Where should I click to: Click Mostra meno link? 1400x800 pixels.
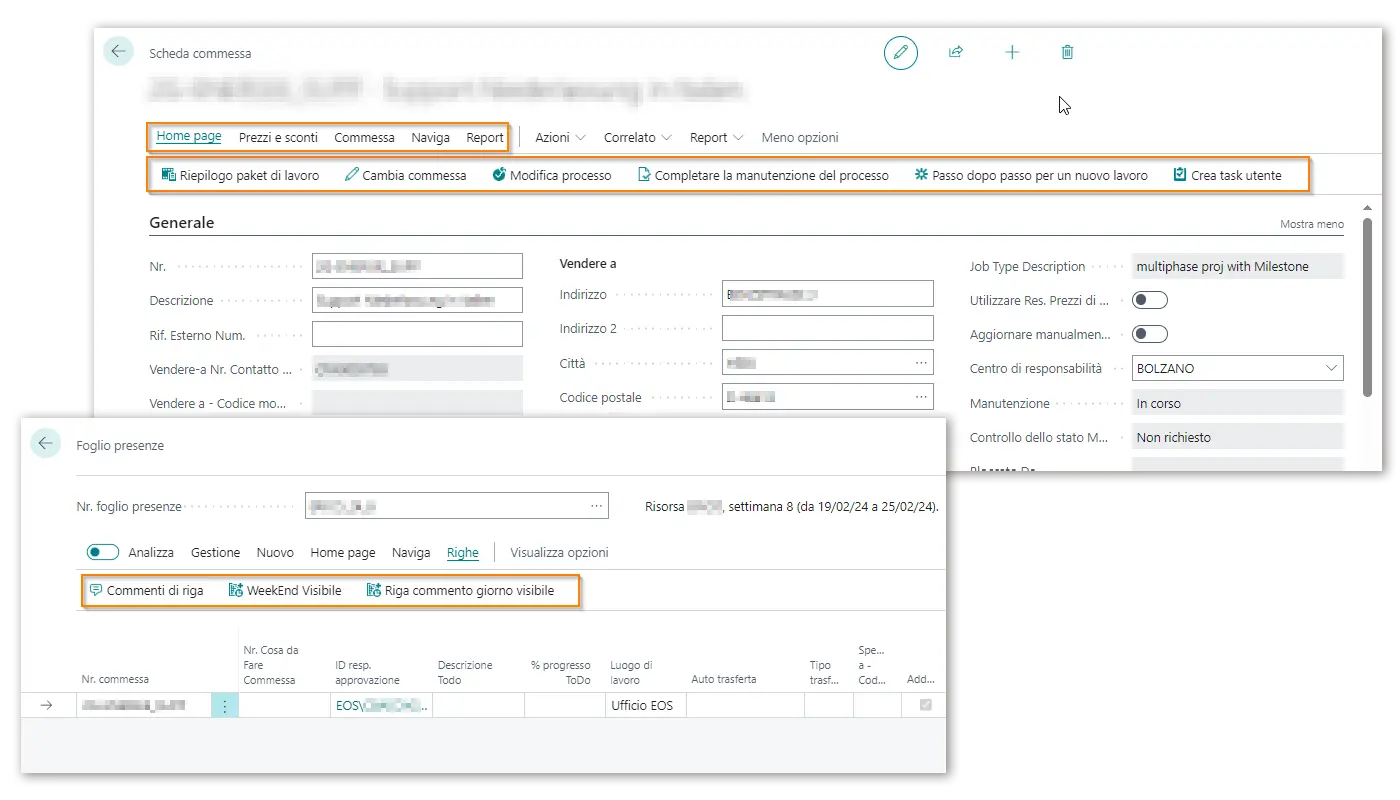[1312, 224]
